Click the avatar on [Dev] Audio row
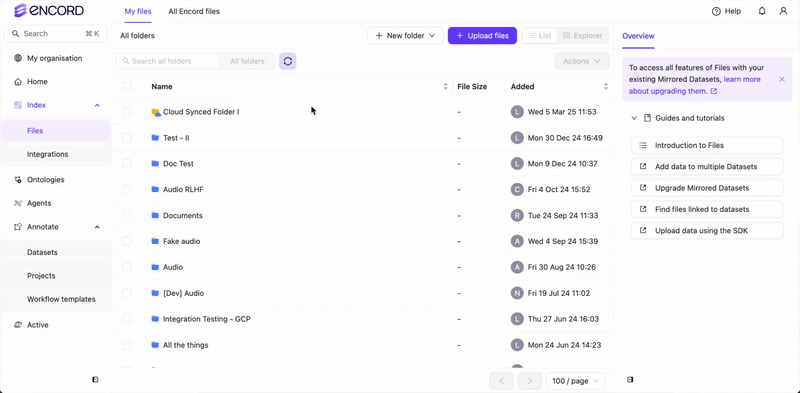 click(x=517, y=293)
